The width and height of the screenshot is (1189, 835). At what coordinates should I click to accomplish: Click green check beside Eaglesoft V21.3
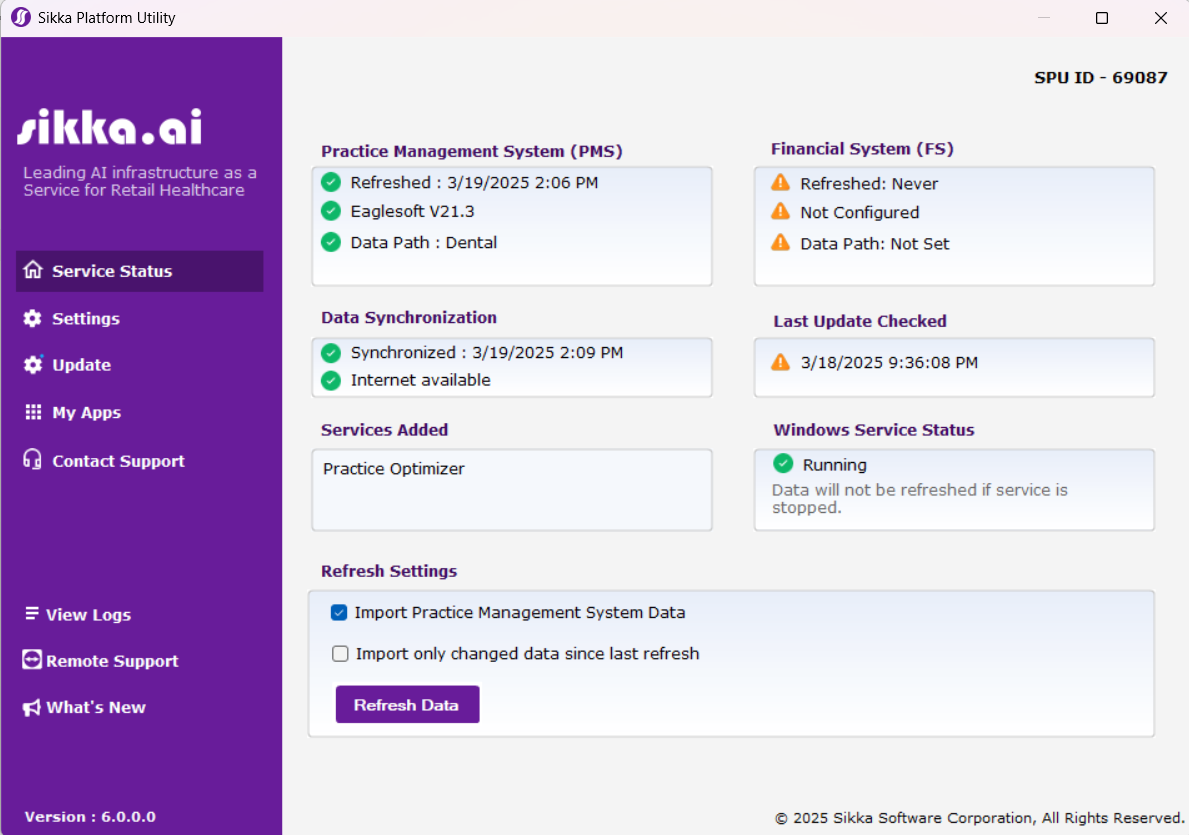click(x=331, y=211)
